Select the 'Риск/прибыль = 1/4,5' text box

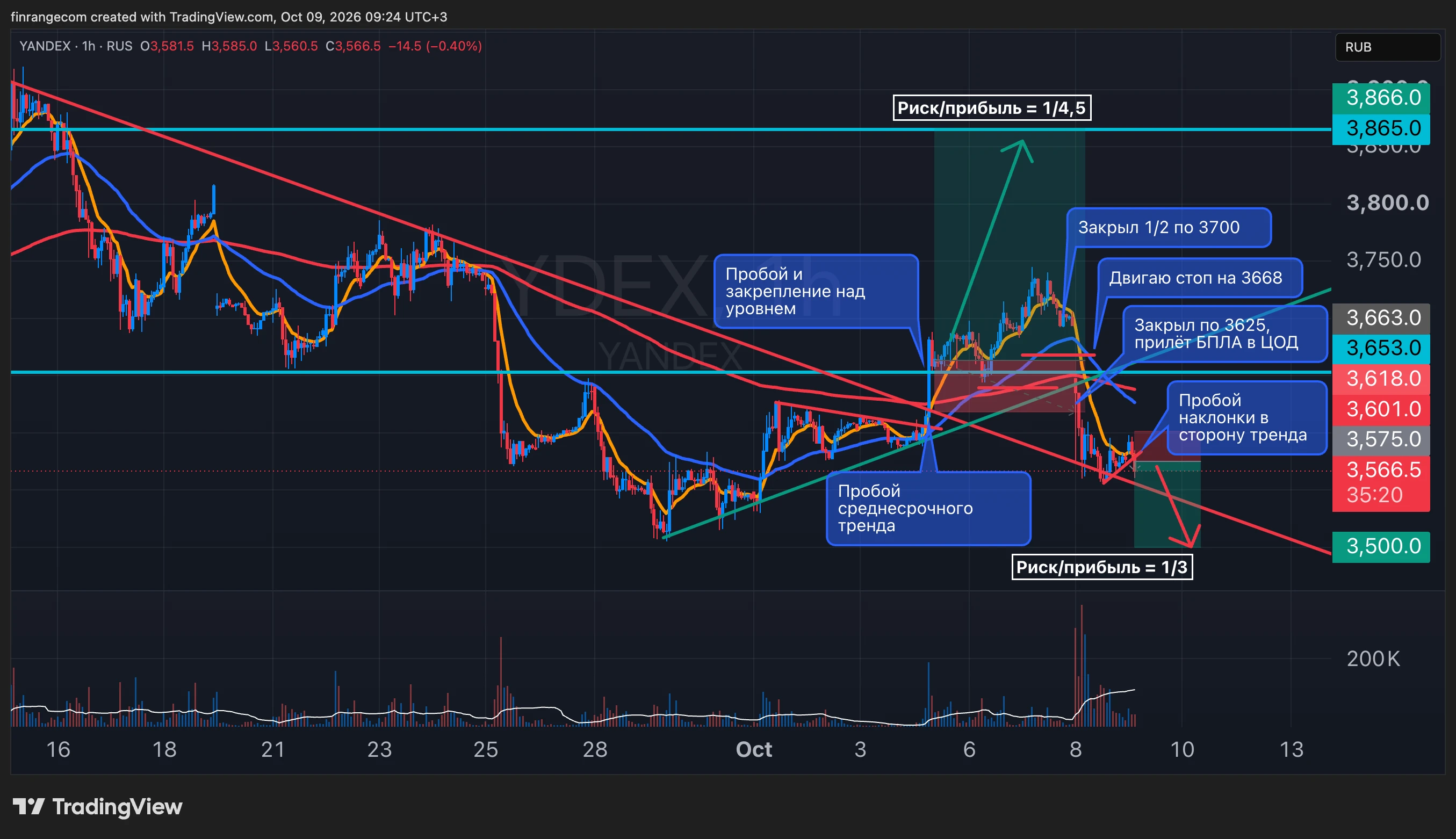point(991,108)
